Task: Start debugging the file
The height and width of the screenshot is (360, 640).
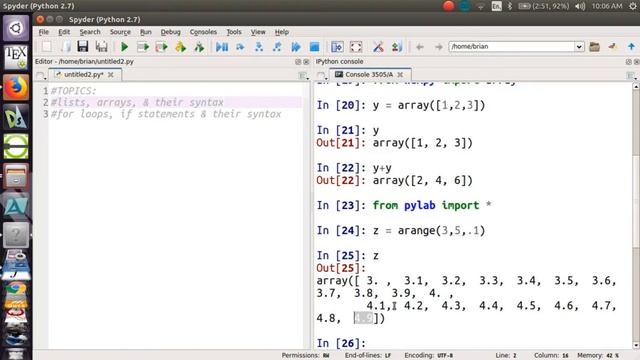Action: tap(222, 47)
